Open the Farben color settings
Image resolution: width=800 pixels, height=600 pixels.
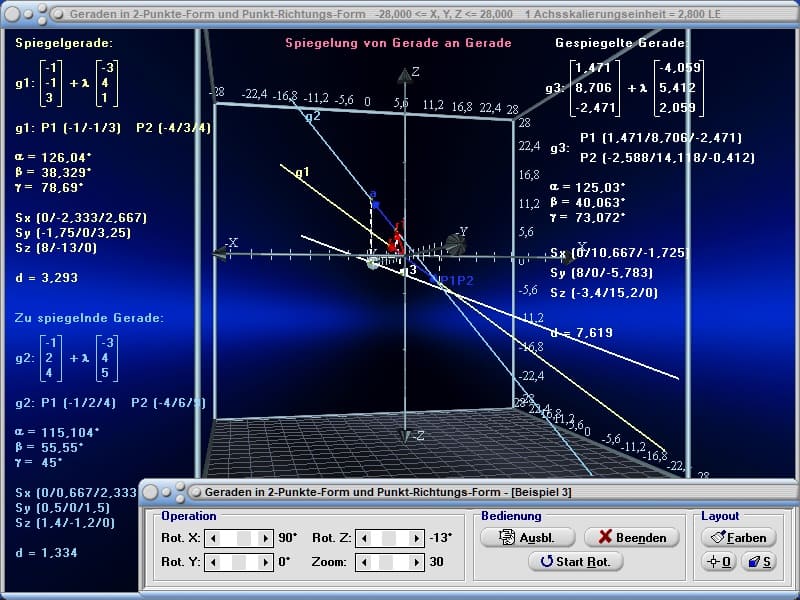[x=738, y=537]
